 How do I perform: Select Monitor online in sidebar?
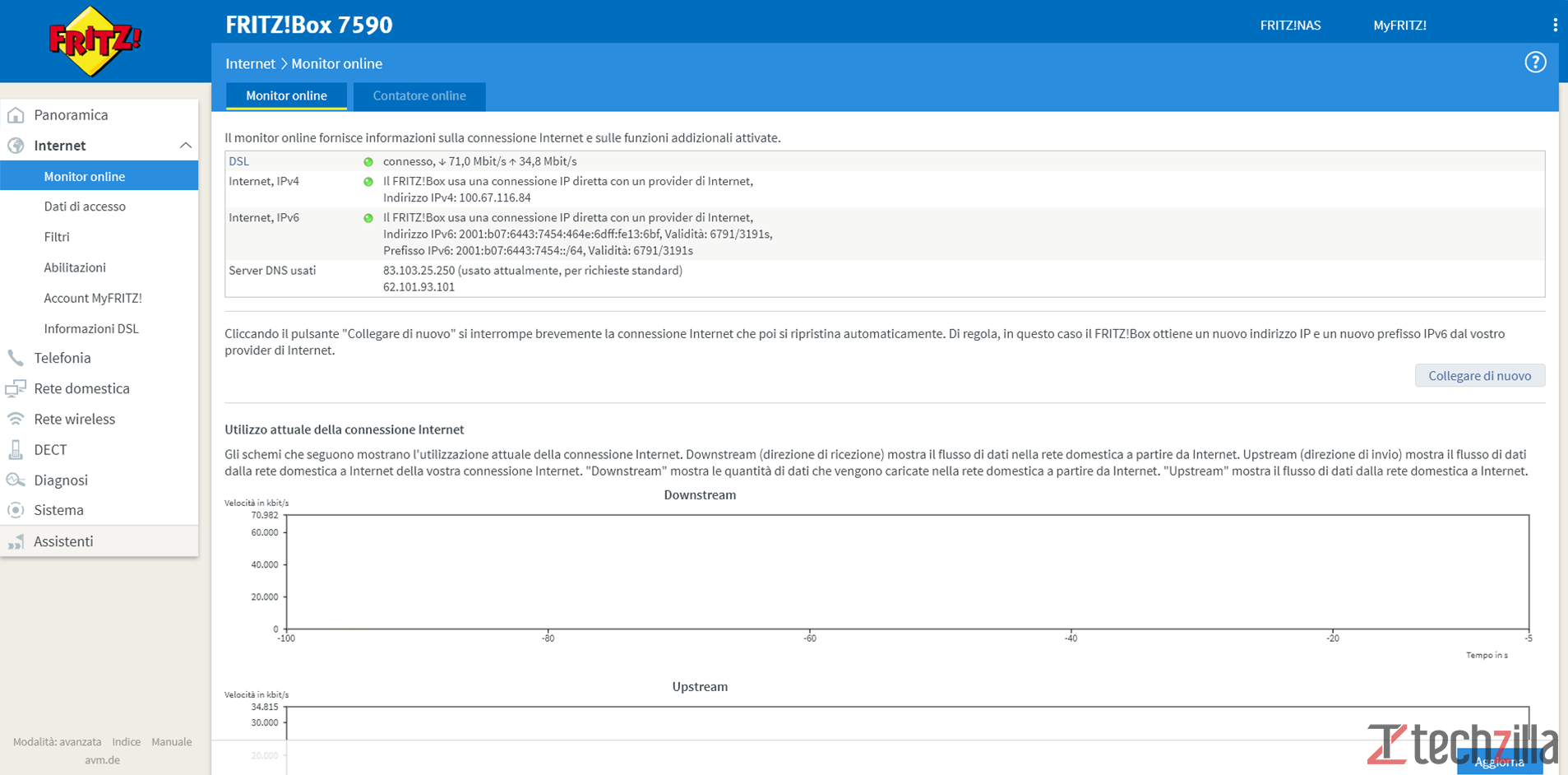(99, 176)
